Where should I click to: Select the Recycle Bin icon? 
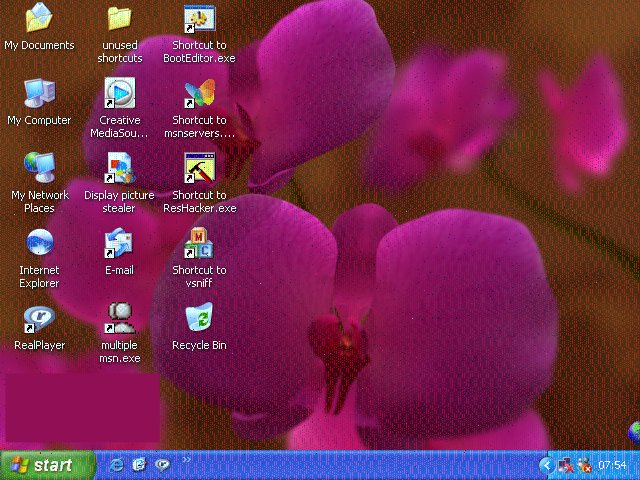pyautogui.click(x=199, y=318)
